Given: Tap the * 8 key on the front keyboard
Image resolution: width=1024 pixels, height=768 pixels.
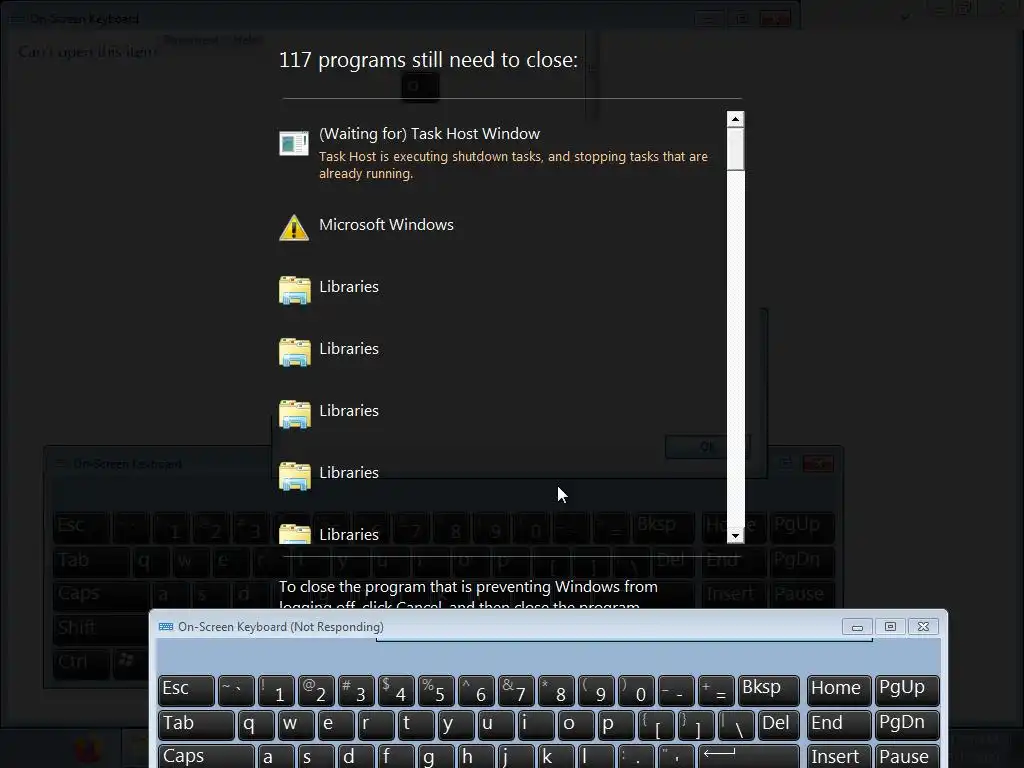Looking at the screenshot, I should coord(556,690).
